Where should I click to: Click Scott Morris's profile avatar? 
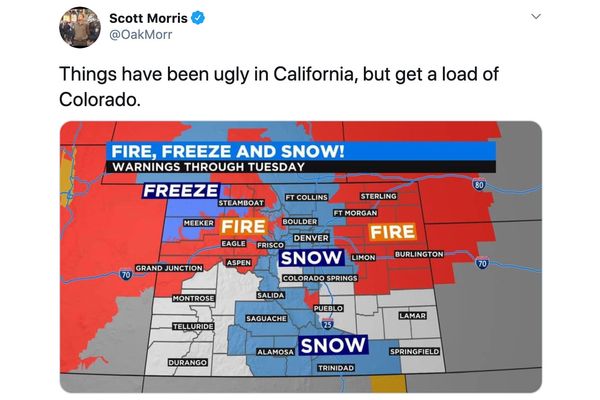tap(76, 27)
